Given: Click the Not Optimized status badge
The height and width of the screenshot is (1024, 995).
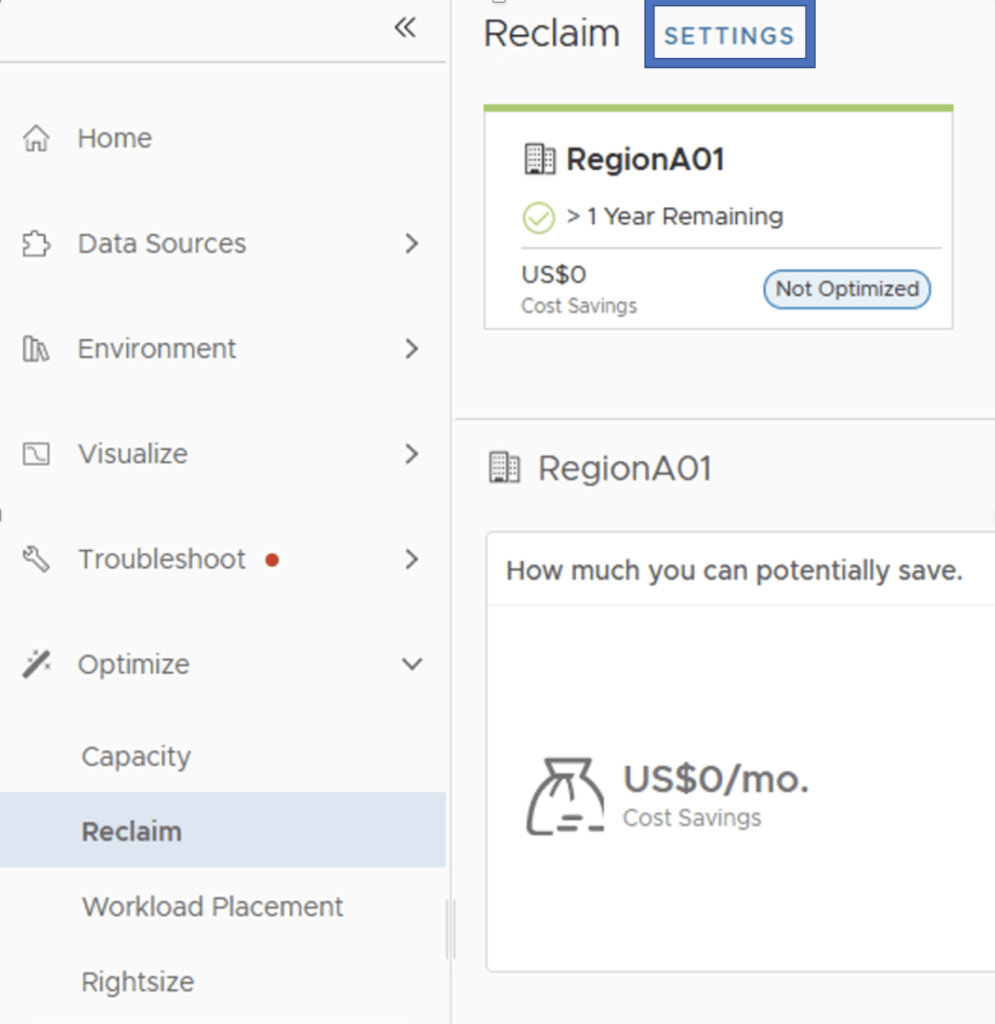Looking at the screenshot, I should coord(847,289).
